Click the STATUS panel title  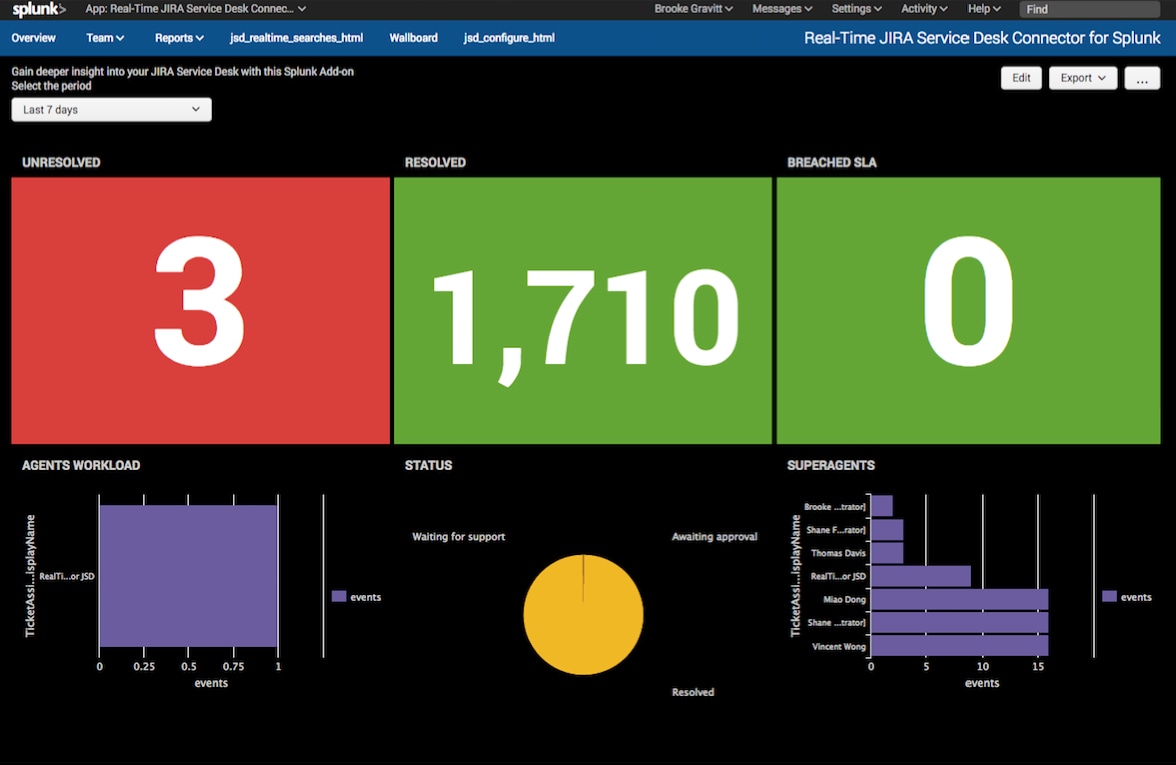click(x=428, y=465)
